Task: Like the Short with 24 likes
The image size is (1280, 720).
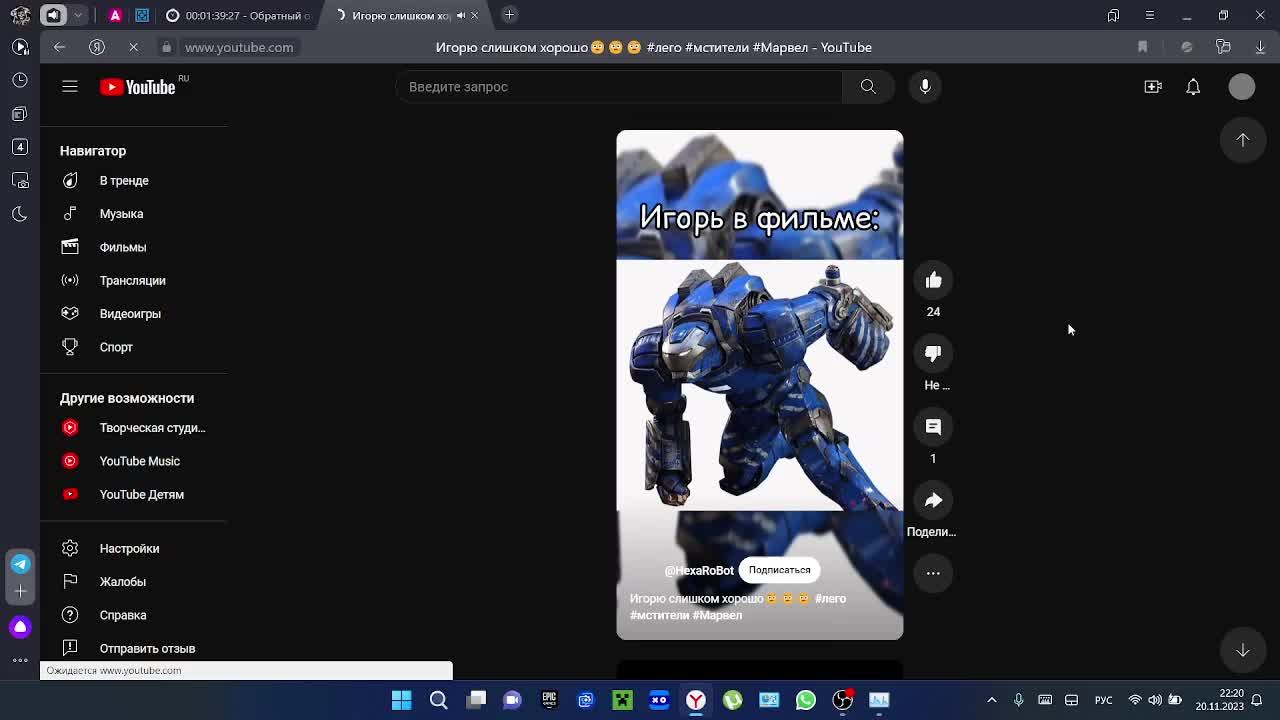Action: pos(933,280)
